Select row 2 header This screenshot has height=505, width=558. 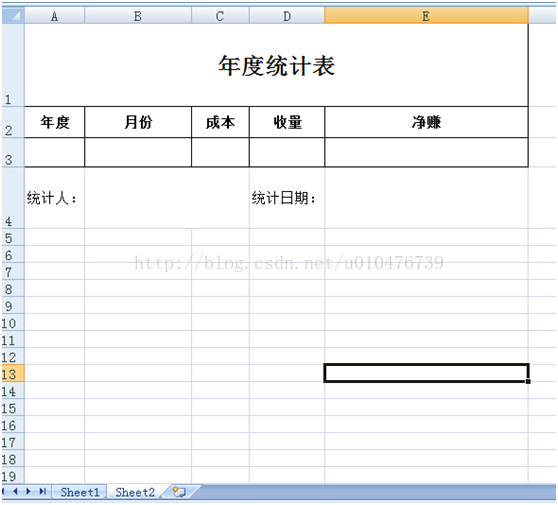pos(13,122)
